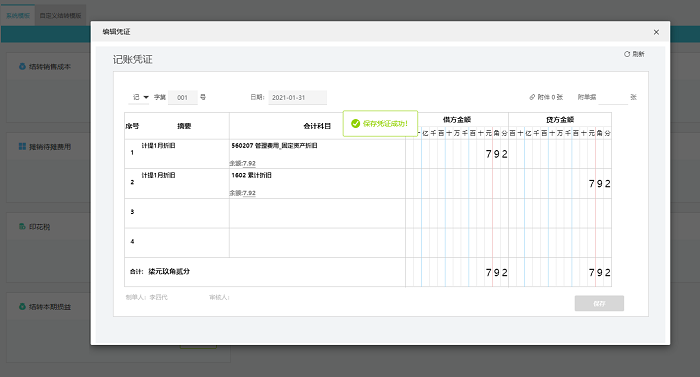This screenshot has height=377, width=700.
Task: Click account 560207 管理费用_固定资产折旧
Action: 275,146
